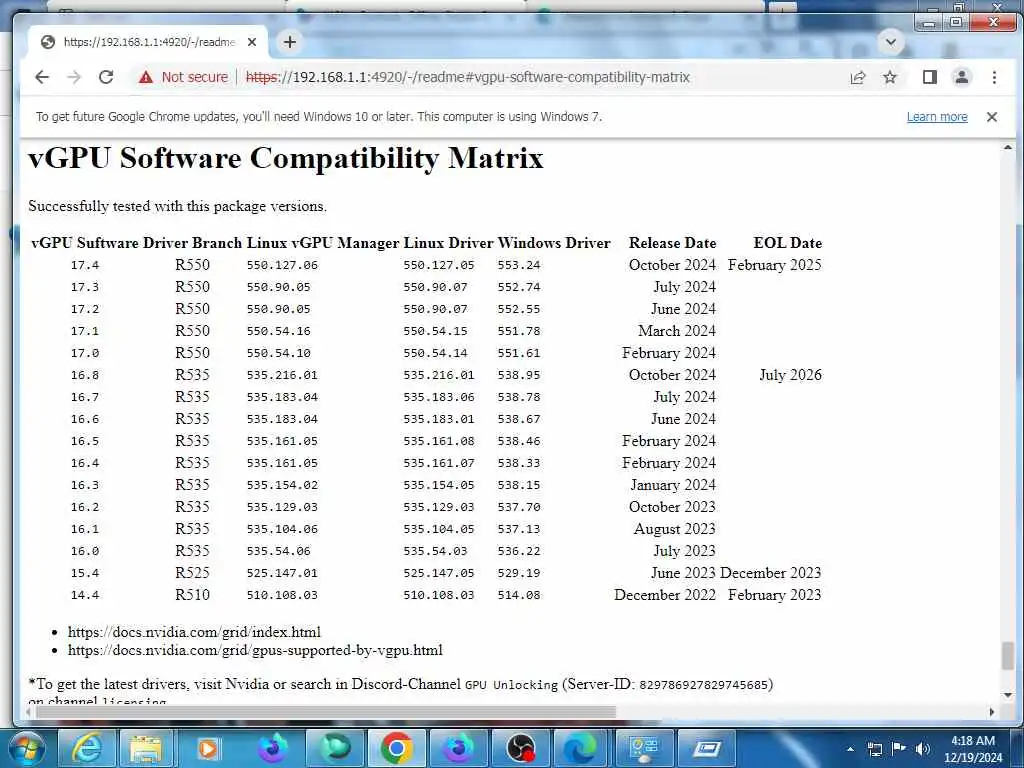Select version 17.4 in the table

[x=85, y=265]
